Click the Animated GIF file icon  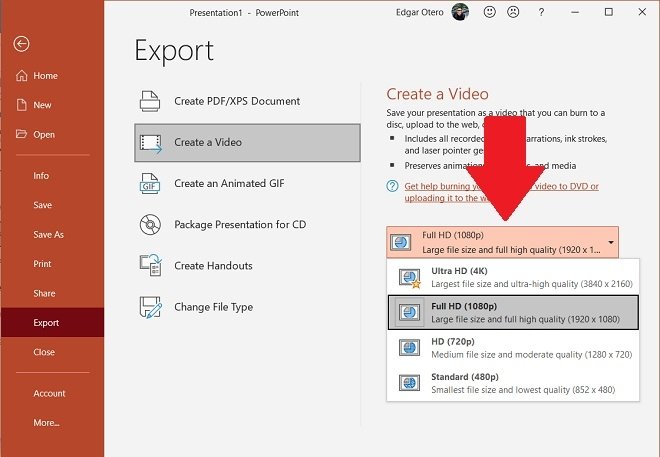pos(150,183)
